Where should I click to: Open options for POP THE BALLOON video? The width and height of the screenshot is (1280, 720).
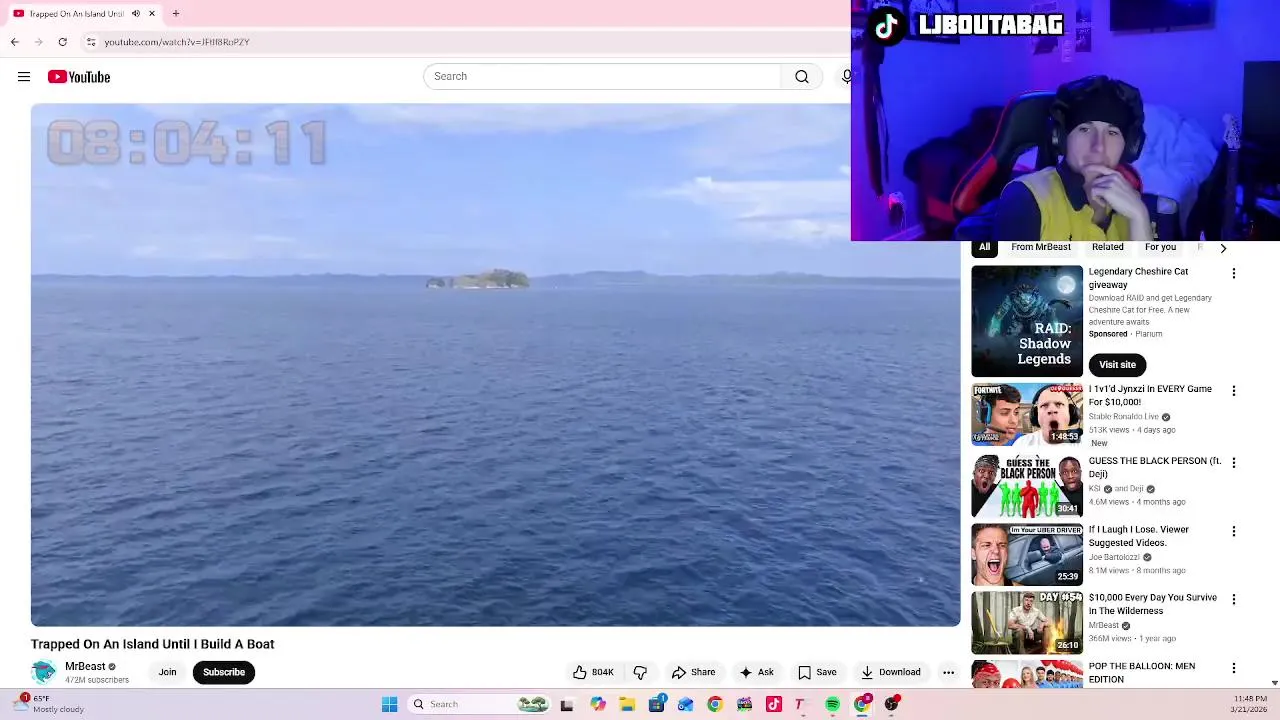click(1233, 668)
